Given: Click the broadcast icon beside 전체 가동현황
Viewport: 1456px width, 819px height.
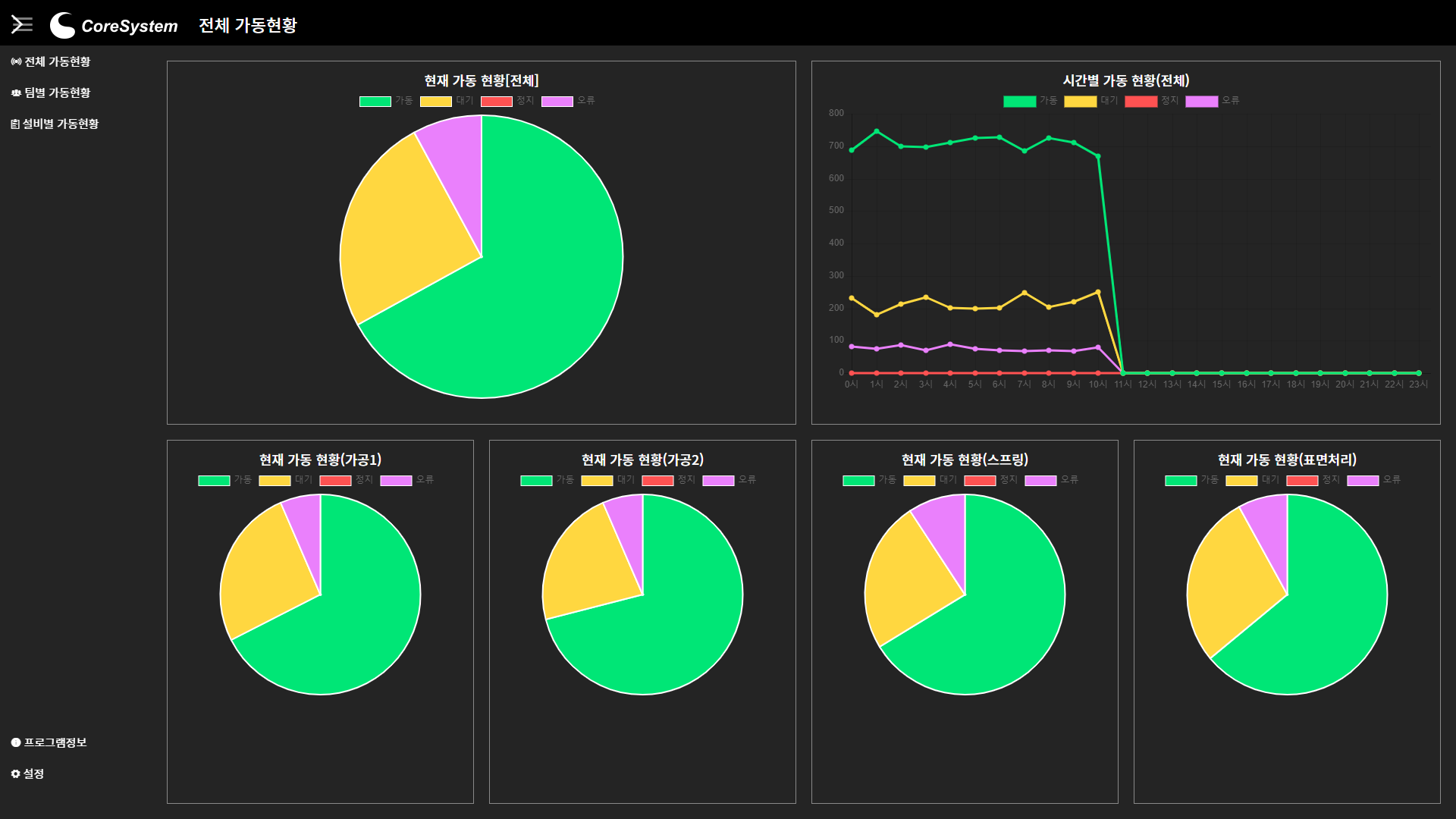Looking at the screenshot, I should click(x=16, y=61).
